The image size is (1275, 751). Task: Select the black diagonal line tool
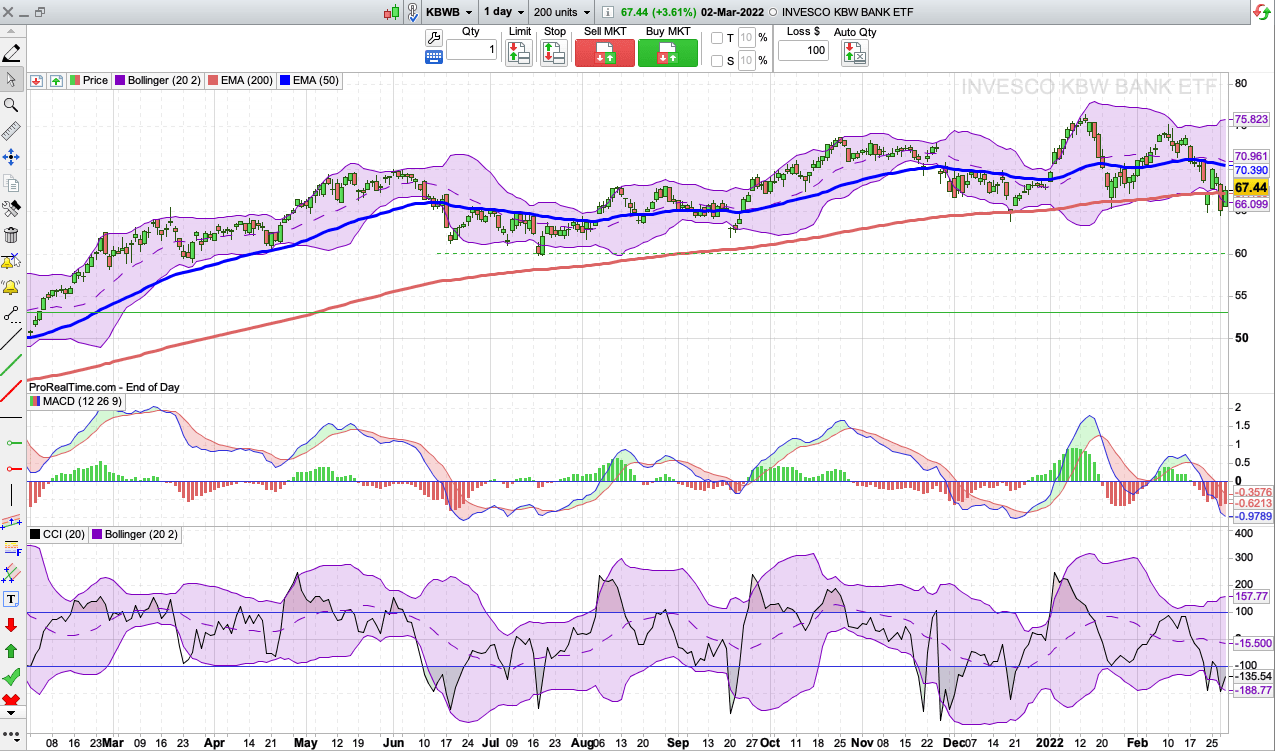[x=11, y=340]
